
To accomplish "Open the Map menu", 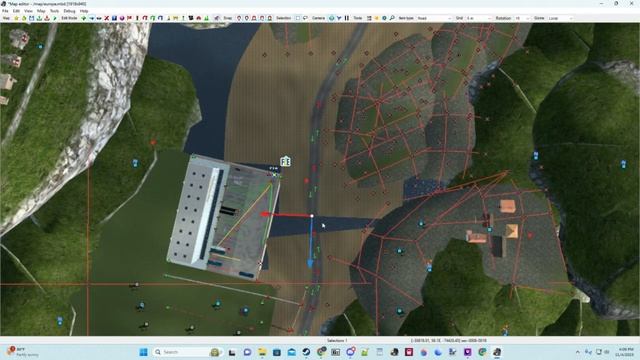I will click(x=41, y=11).
